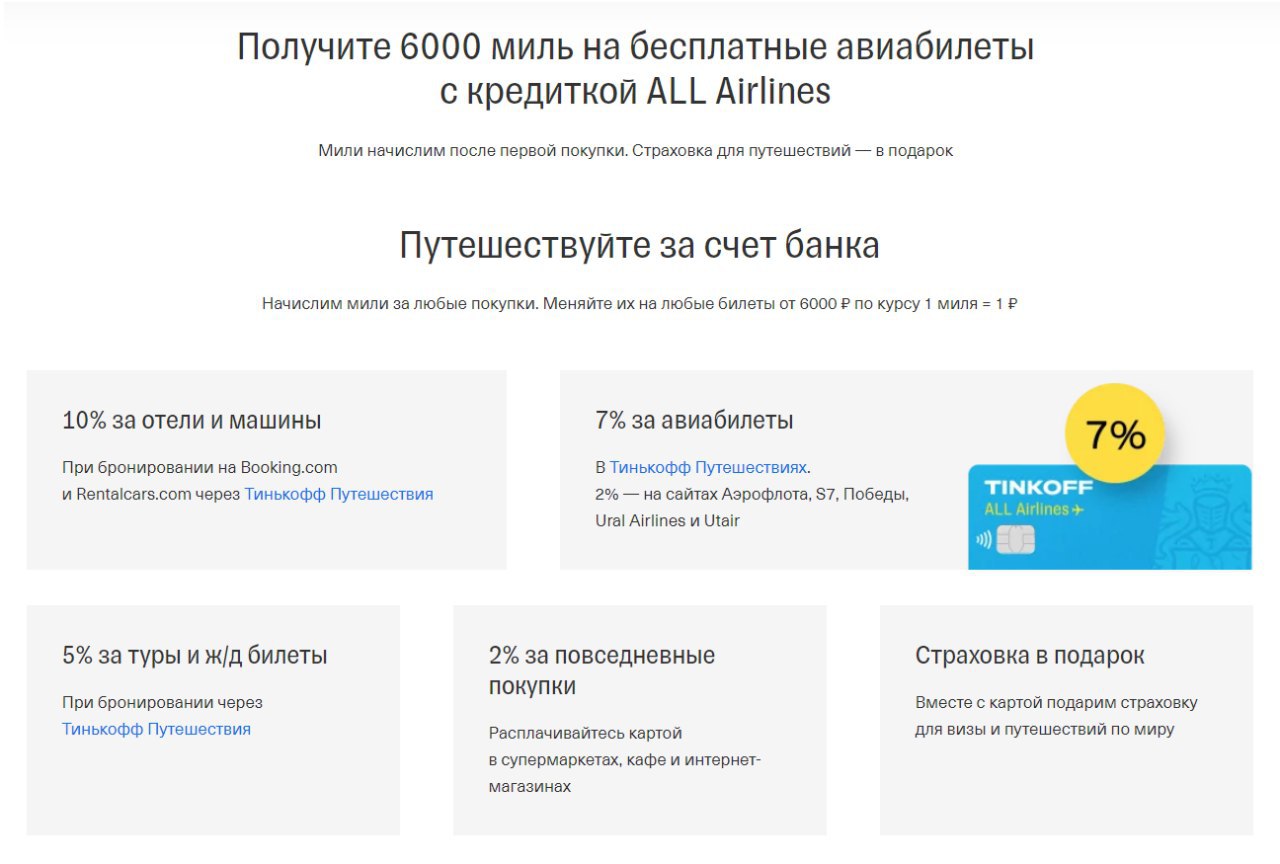This screenshot has width=1280, height=864.
Task: Click text "Ural Airlines и Utair"
Action: 667,521
